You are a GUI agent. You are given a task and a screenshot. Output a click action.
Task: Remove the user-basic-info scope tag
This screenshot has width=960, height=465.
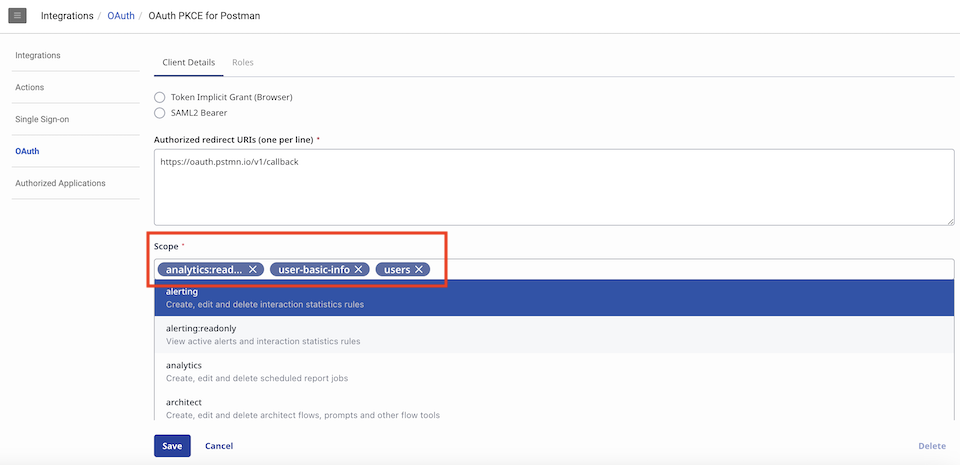click(358, 269)
